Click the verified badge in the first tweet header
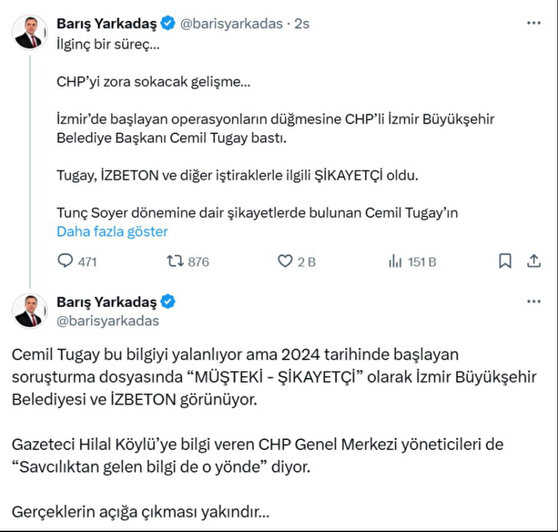The width and height of the screenshot is (558, 532). pyautogui.click(x=168, y=23)
